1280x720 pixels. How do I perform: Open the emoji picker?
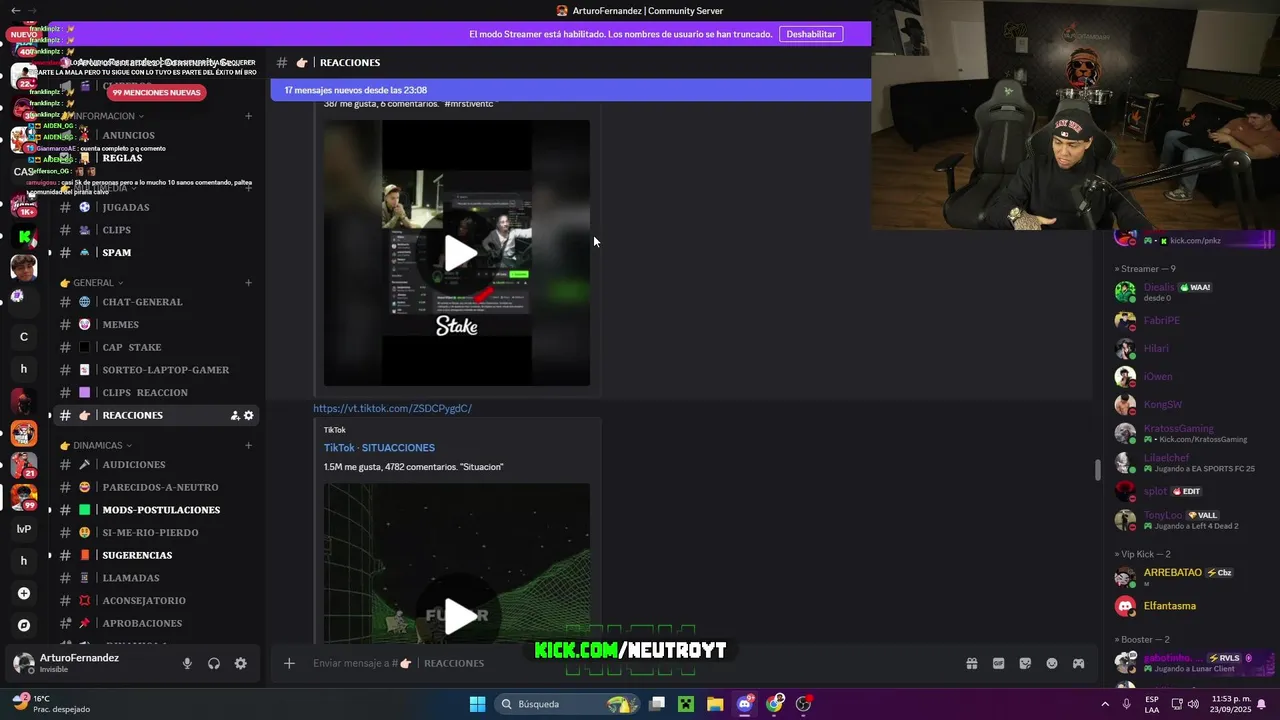coord(1052,663)
